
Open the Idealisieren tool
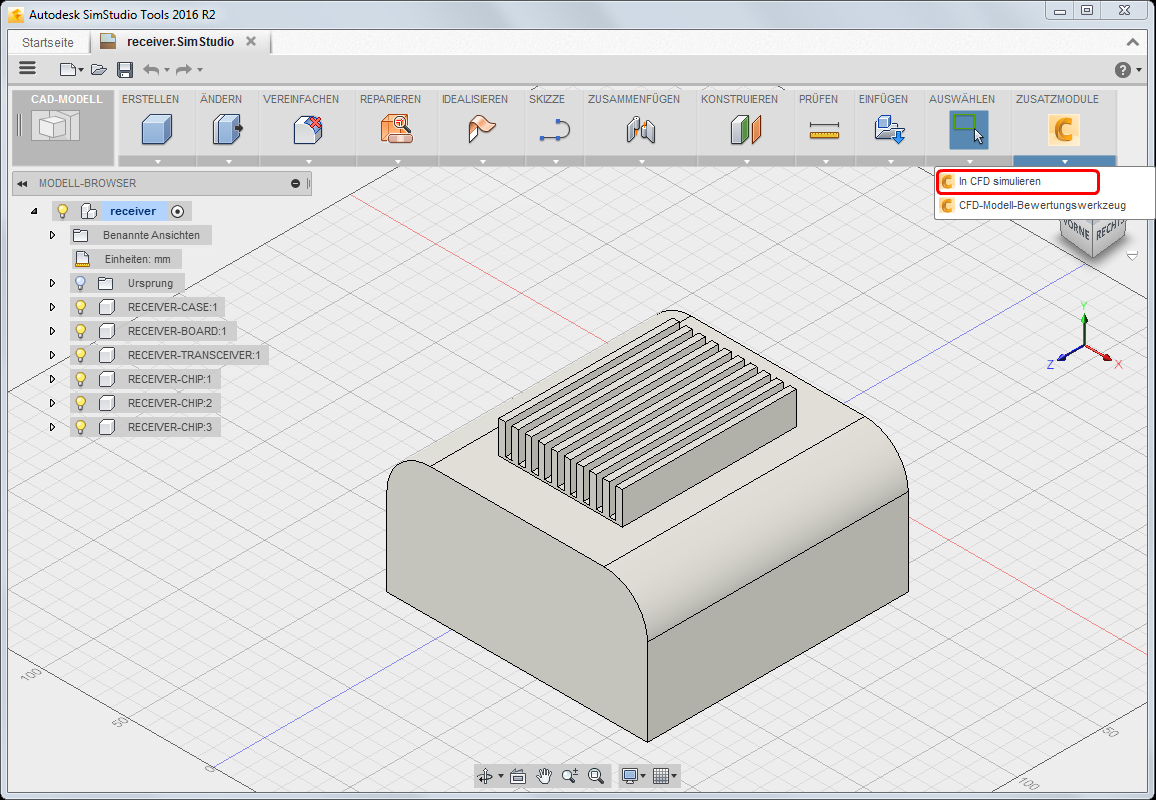coord(481,130)
